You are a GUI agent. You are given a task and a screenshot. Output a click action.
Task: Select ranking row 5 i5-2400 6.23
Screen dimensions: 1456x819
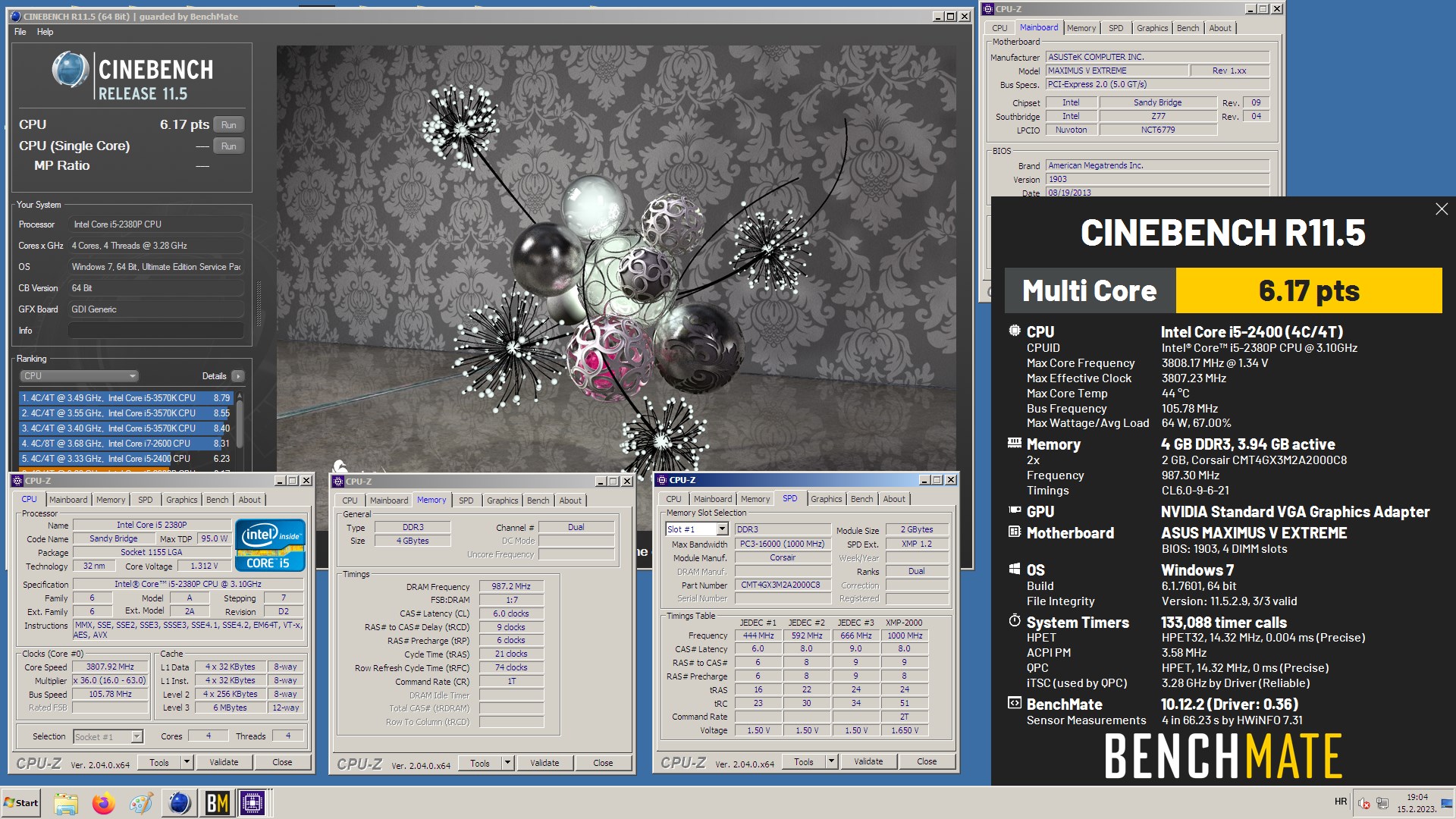tap(126, 459)
